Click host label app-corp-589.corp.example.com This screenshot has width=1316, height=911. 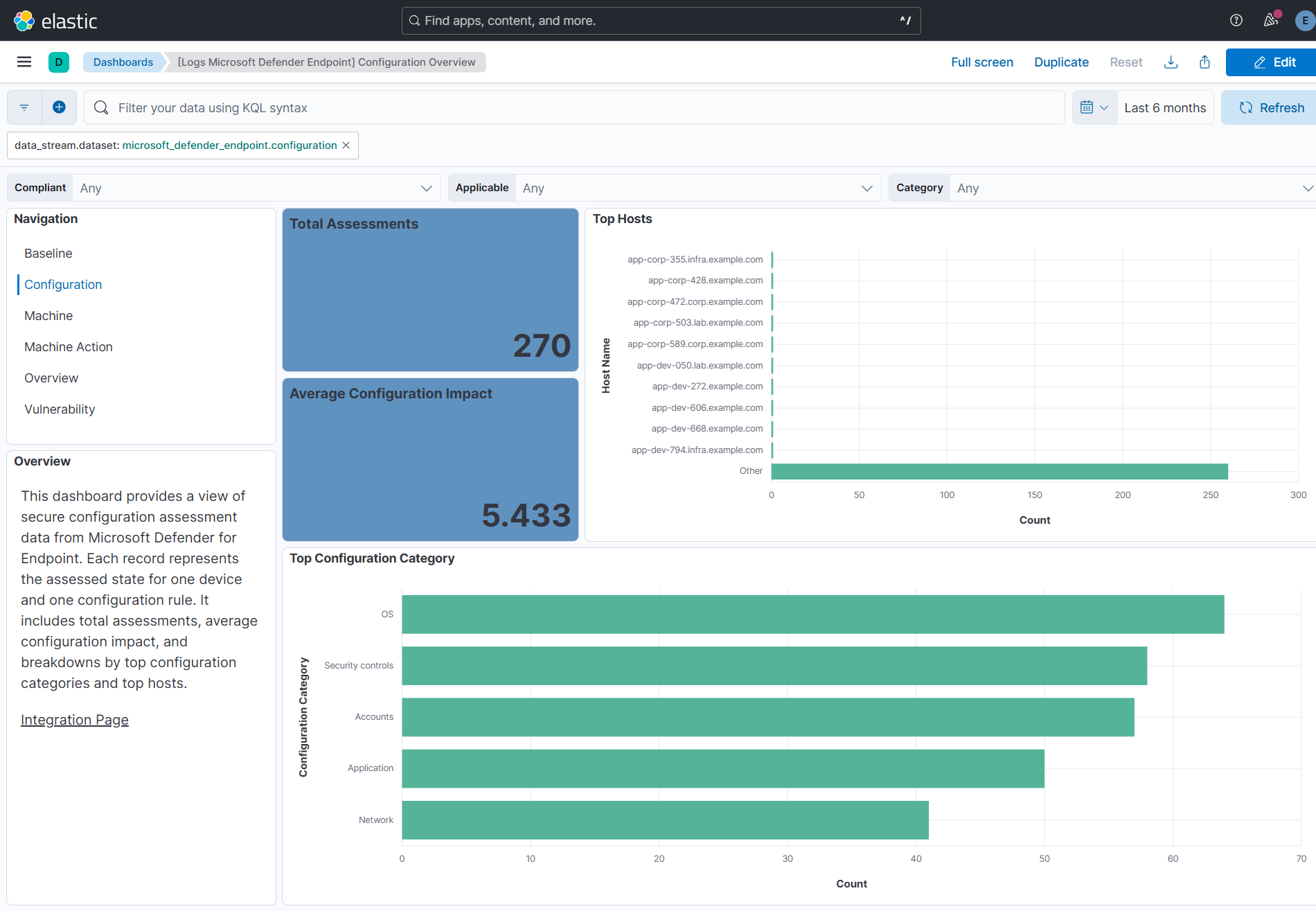tap(695, 344)
